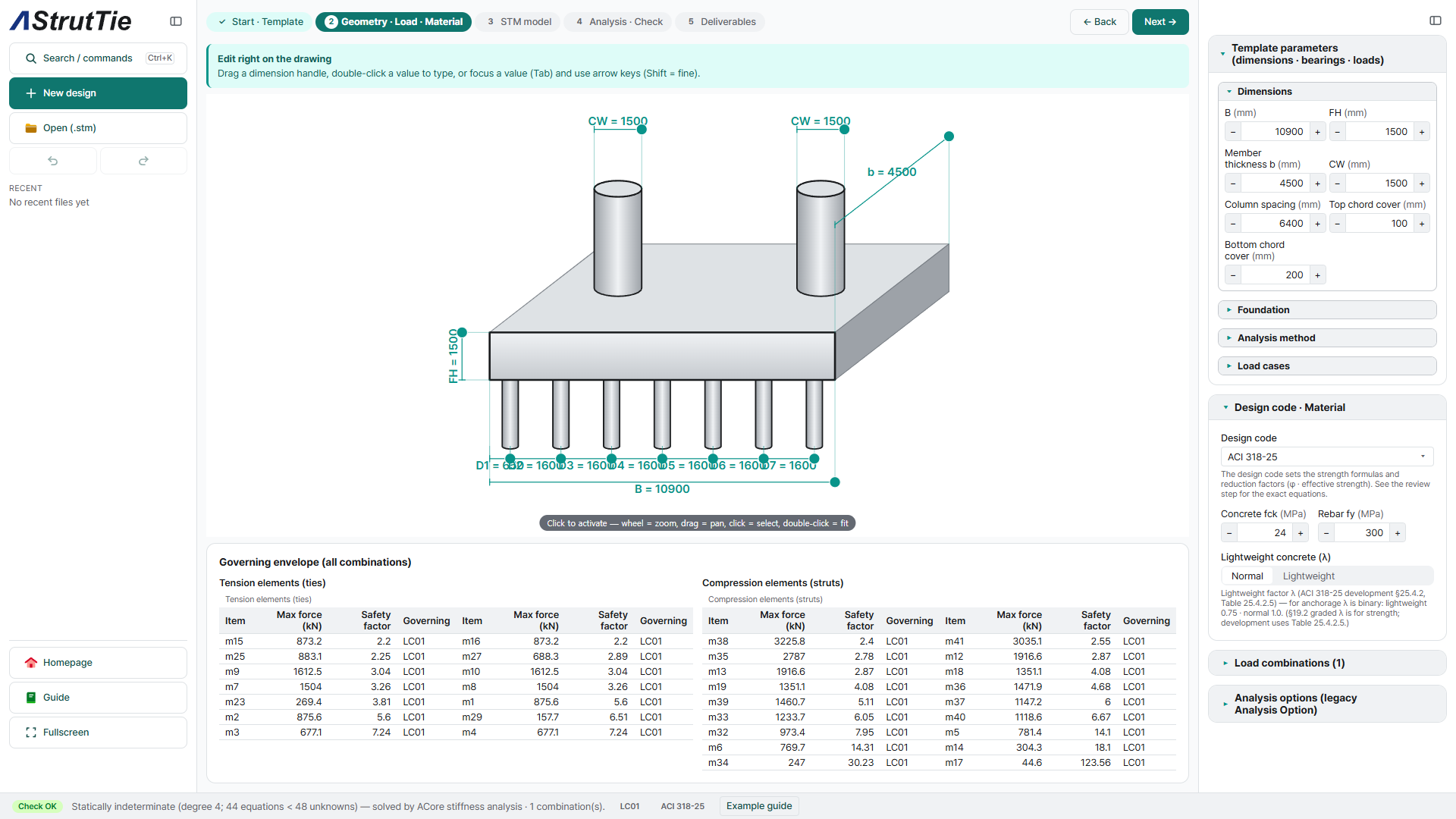Click the Check OK status badge
Image resolution: width=1456 pixels, height=819 pixels.
coord(37,807)
